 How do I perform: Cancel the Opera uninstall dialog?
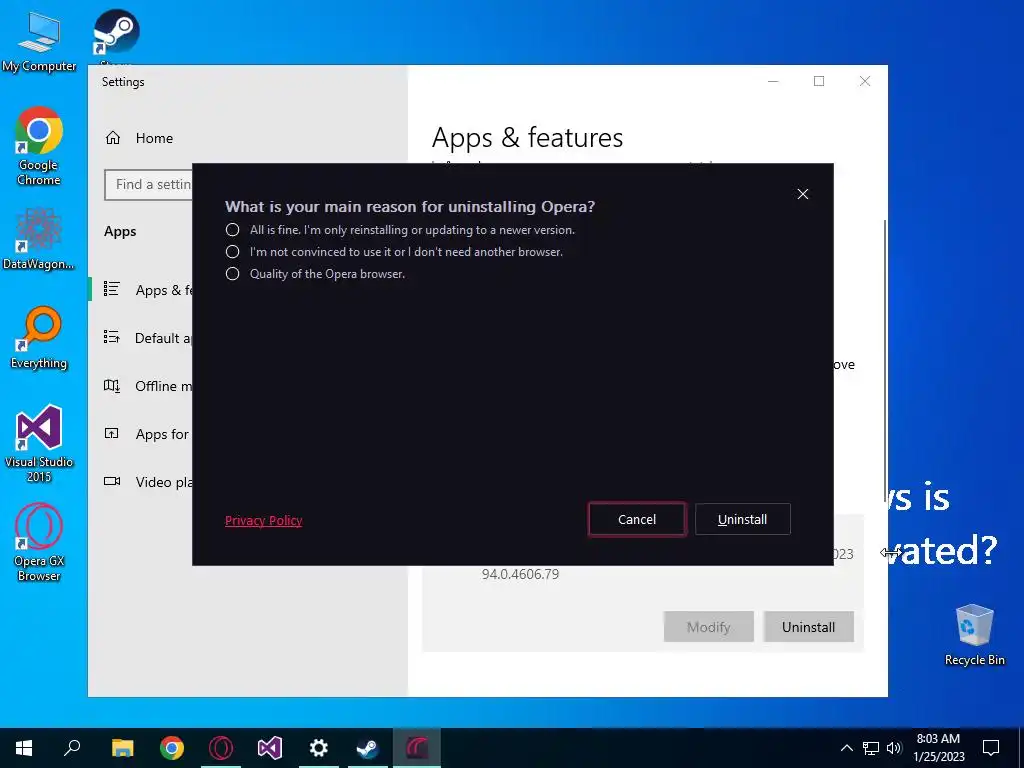coord(637,519)
